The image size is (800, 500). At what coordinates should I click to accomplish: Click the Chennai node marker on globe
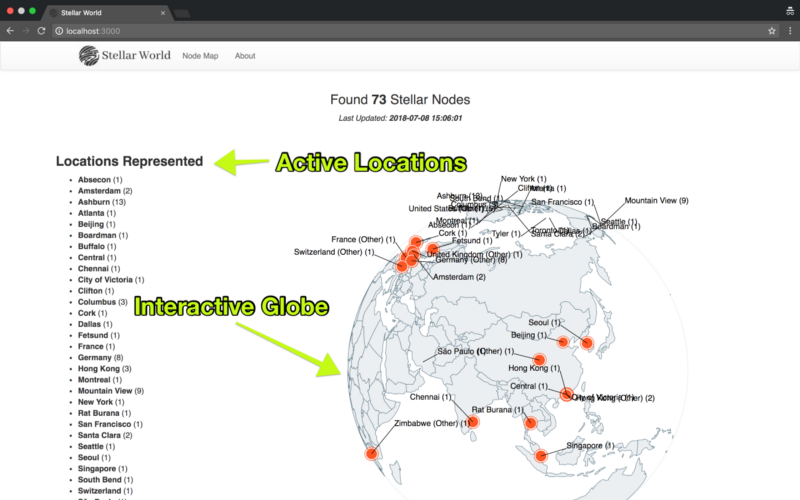coord(473,421)
